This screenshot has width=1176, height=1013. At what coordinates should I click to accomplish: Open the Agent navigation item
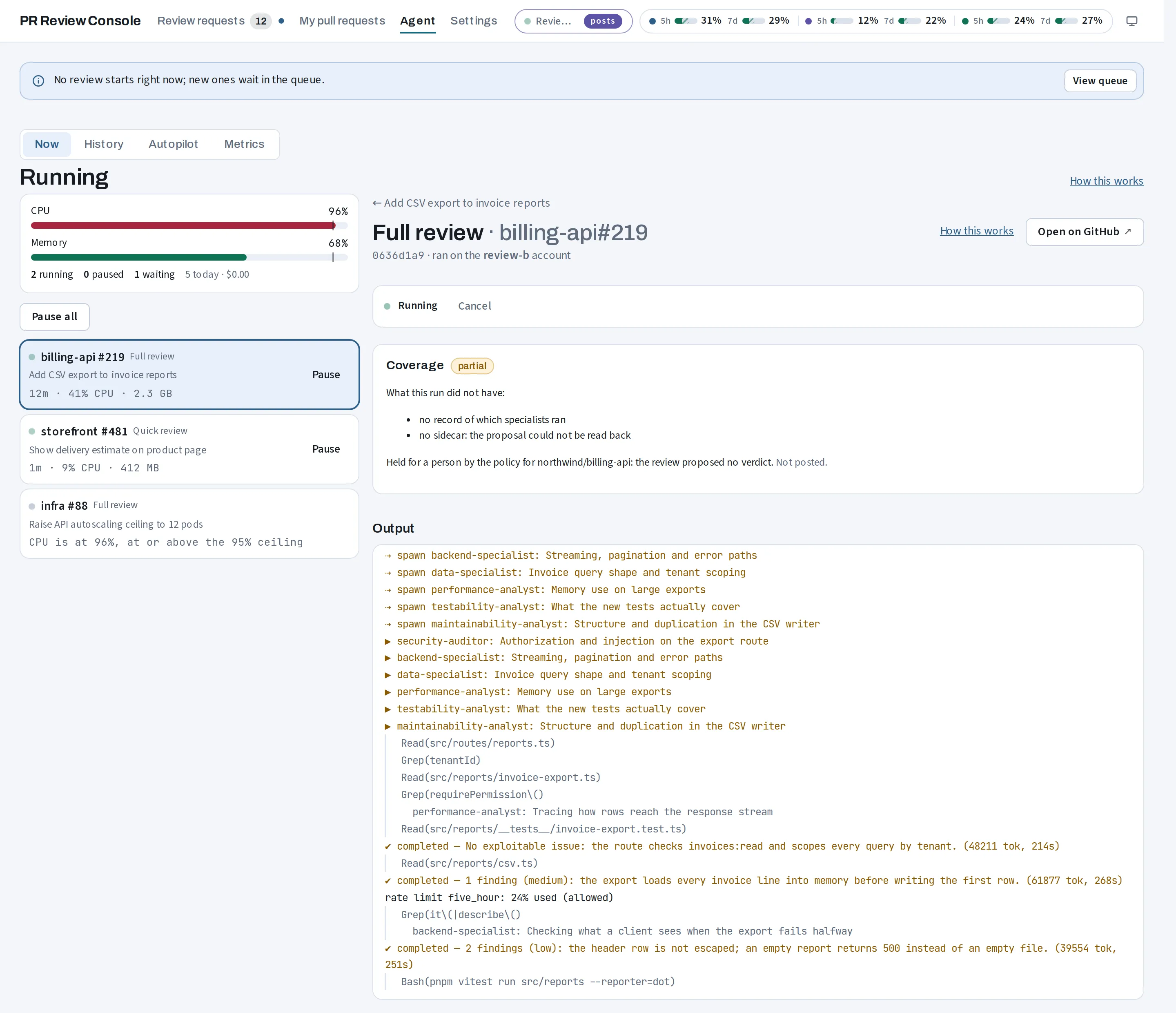click(418, 21)
